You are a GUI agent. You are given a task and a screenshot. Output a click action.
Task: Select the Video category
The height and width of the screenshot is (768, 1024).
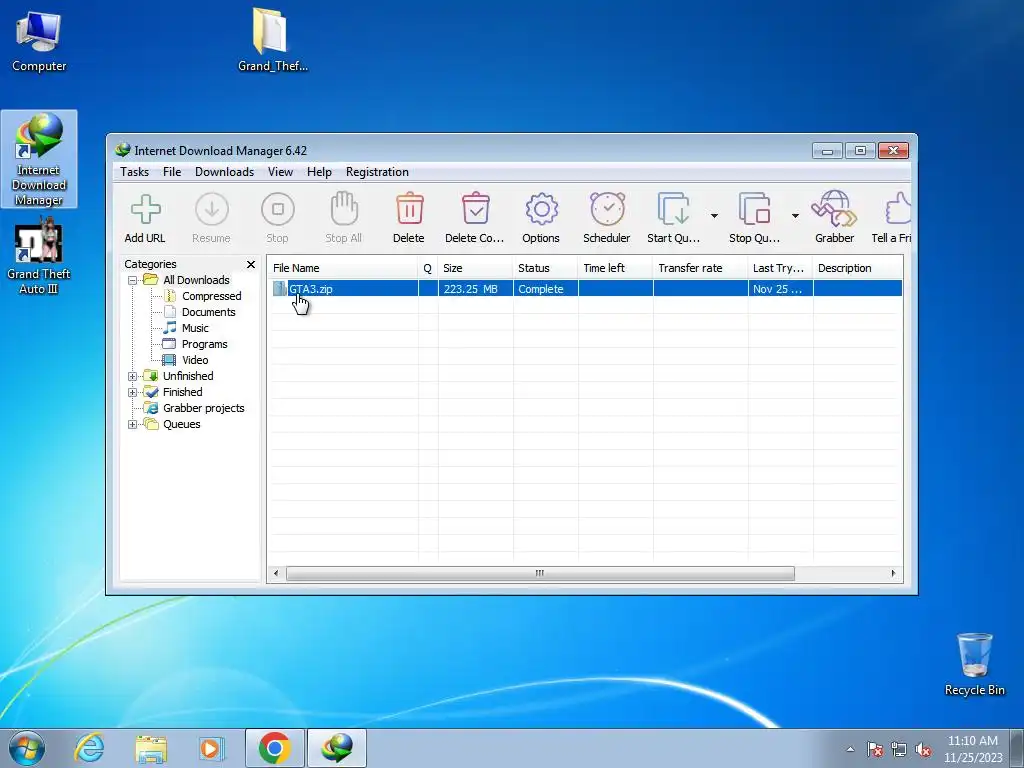195,360
